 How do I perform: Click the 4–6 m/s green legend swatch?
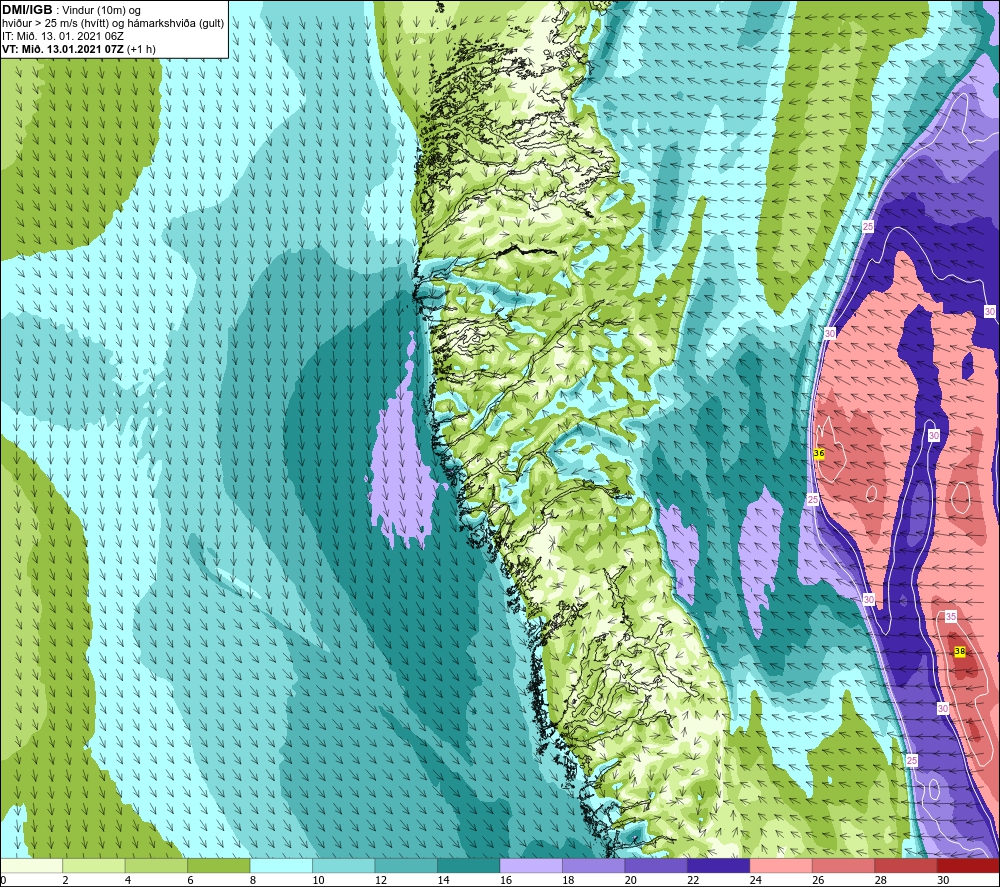pyautogui.click(x=156, y=866)
